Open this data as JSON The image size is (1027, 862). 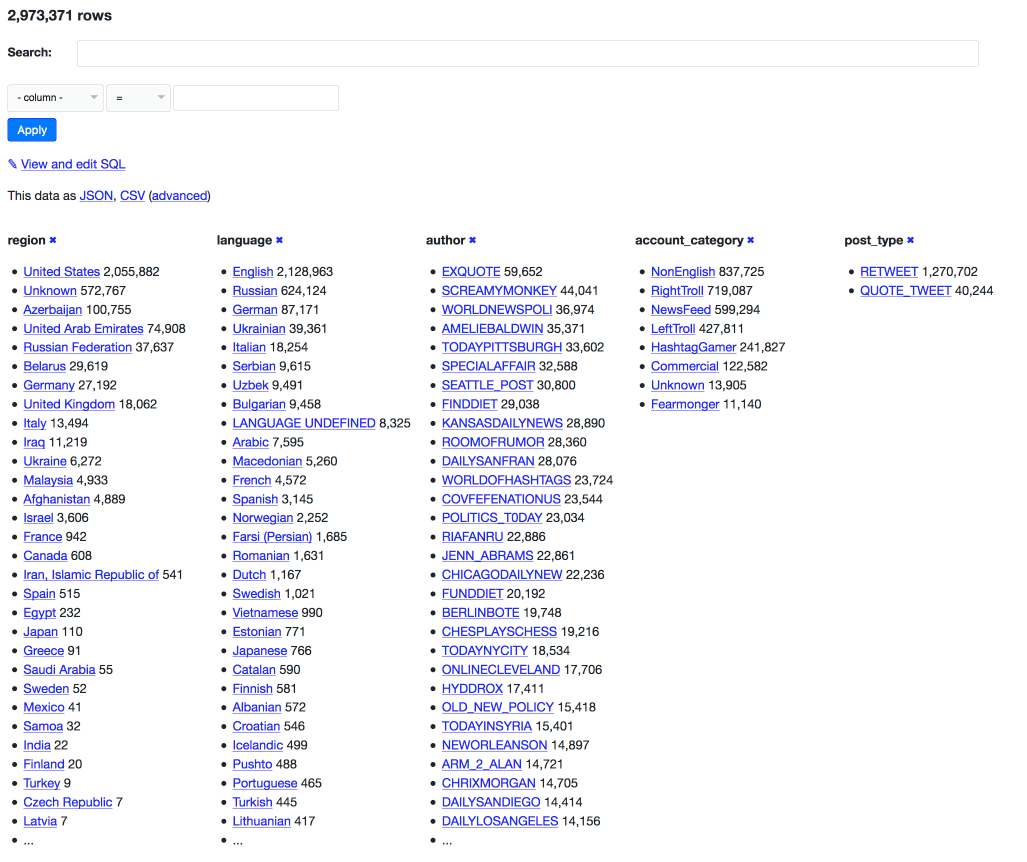pyautogui.click(x=96, y=196)
